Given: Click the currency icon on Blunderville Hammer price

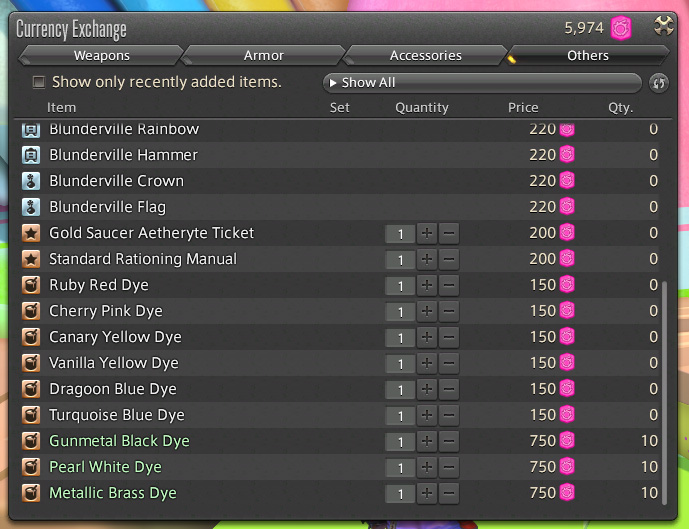Looking at the screenshot, I should pyautogui.click(x=567, y=155).
